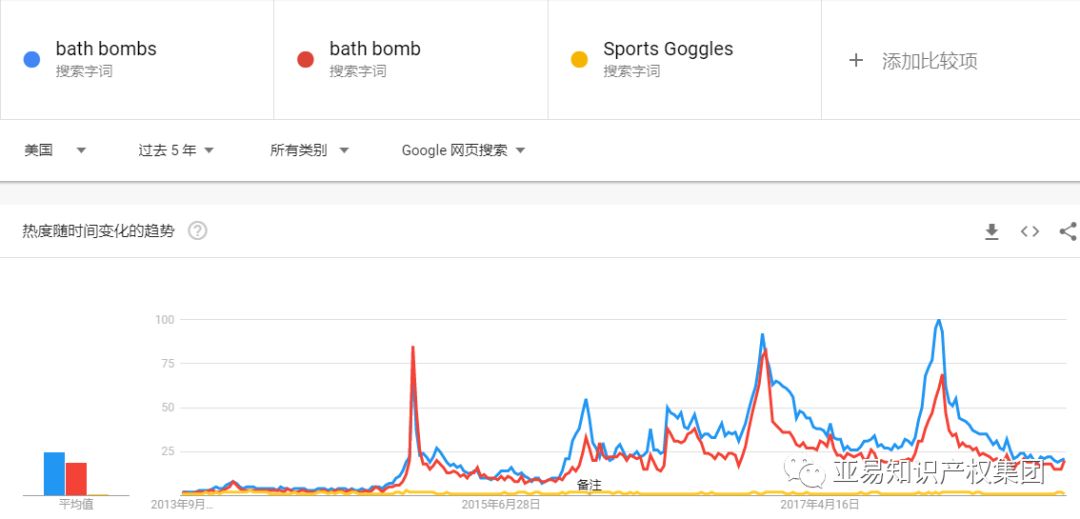This screenshot has height=519, width=1080.
Task: Share the interest over time chart
Action: click(x=1068, y=231)
